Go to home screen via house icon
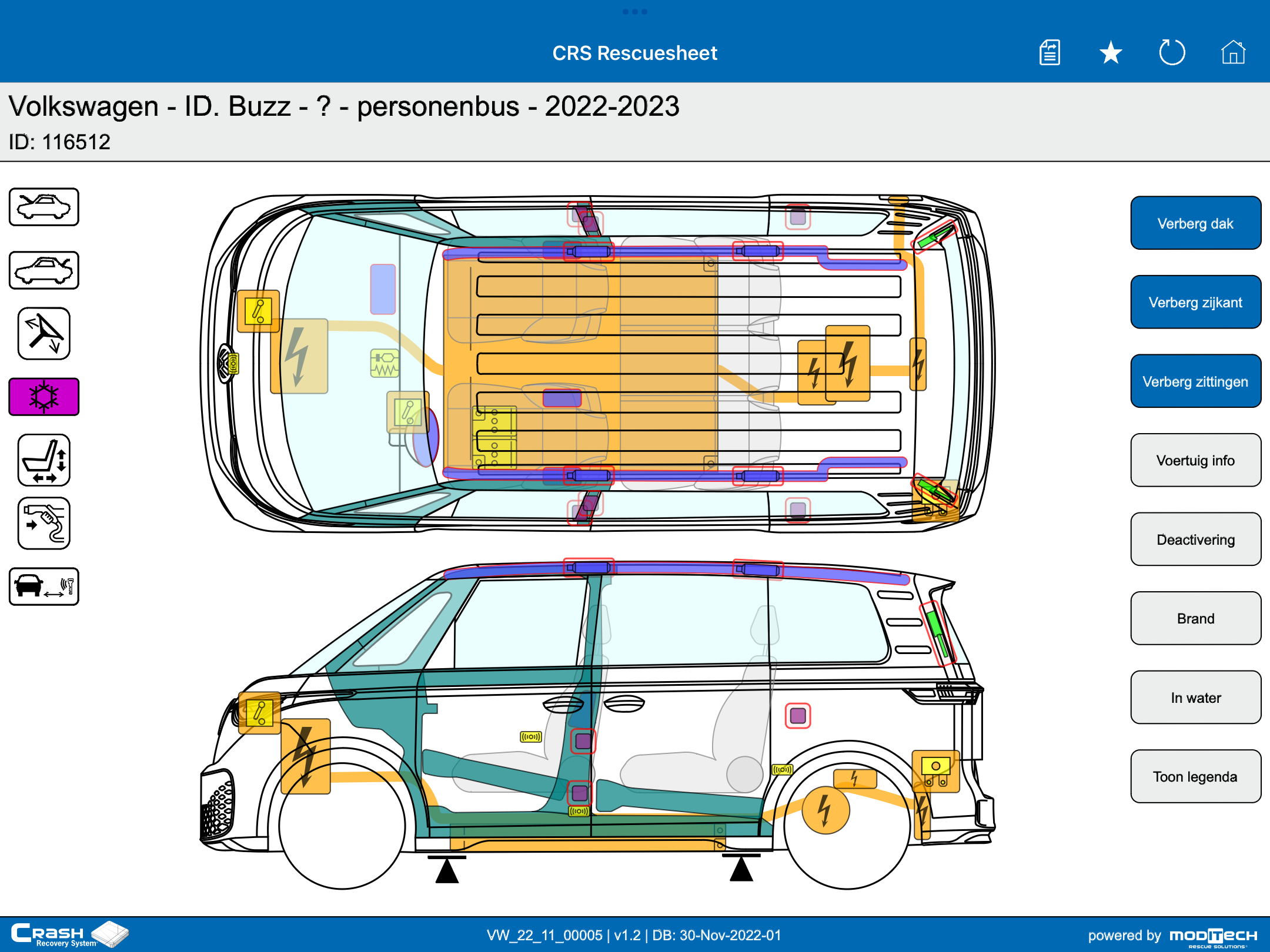The width and height of the screenshot is (1270, 952). coord(1233,53)
